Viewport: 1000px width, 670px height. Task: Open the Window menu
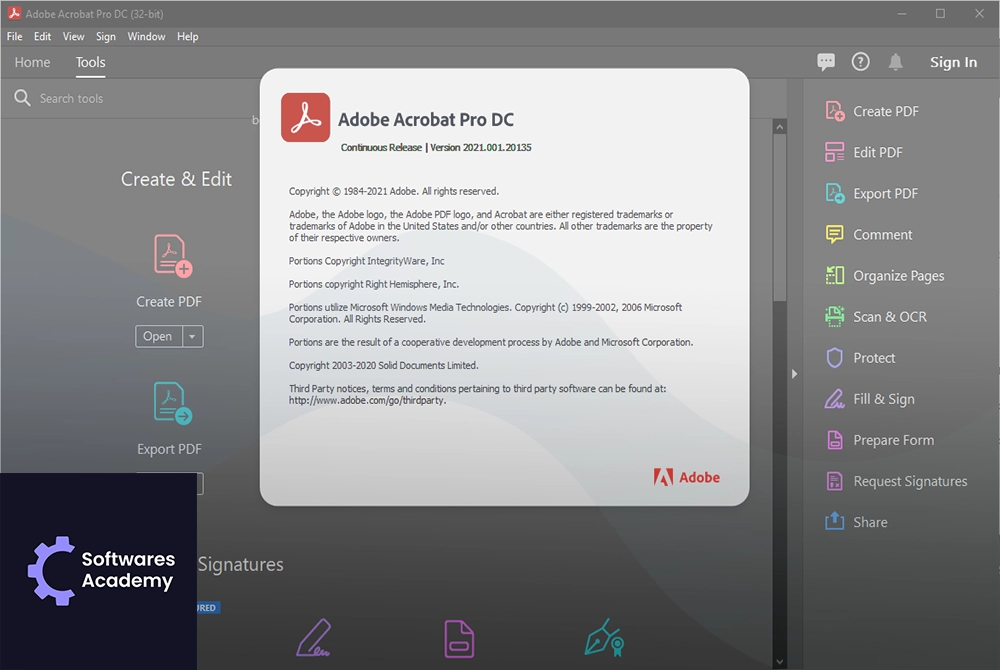tap(146, 36)
